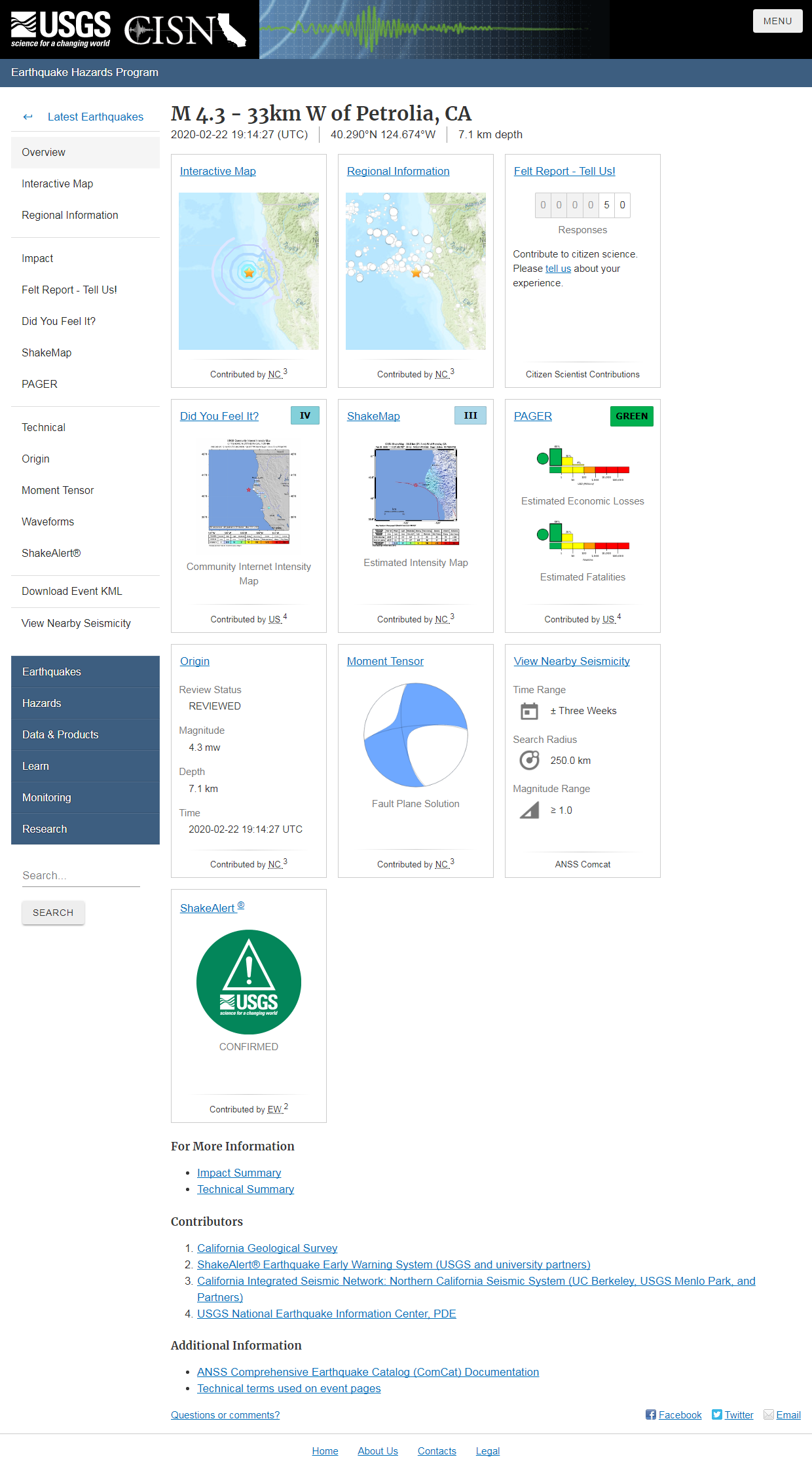Click the search radius target icon
Image resolution: width=812 pixels, height=1478 pixels.
point(529,760)
